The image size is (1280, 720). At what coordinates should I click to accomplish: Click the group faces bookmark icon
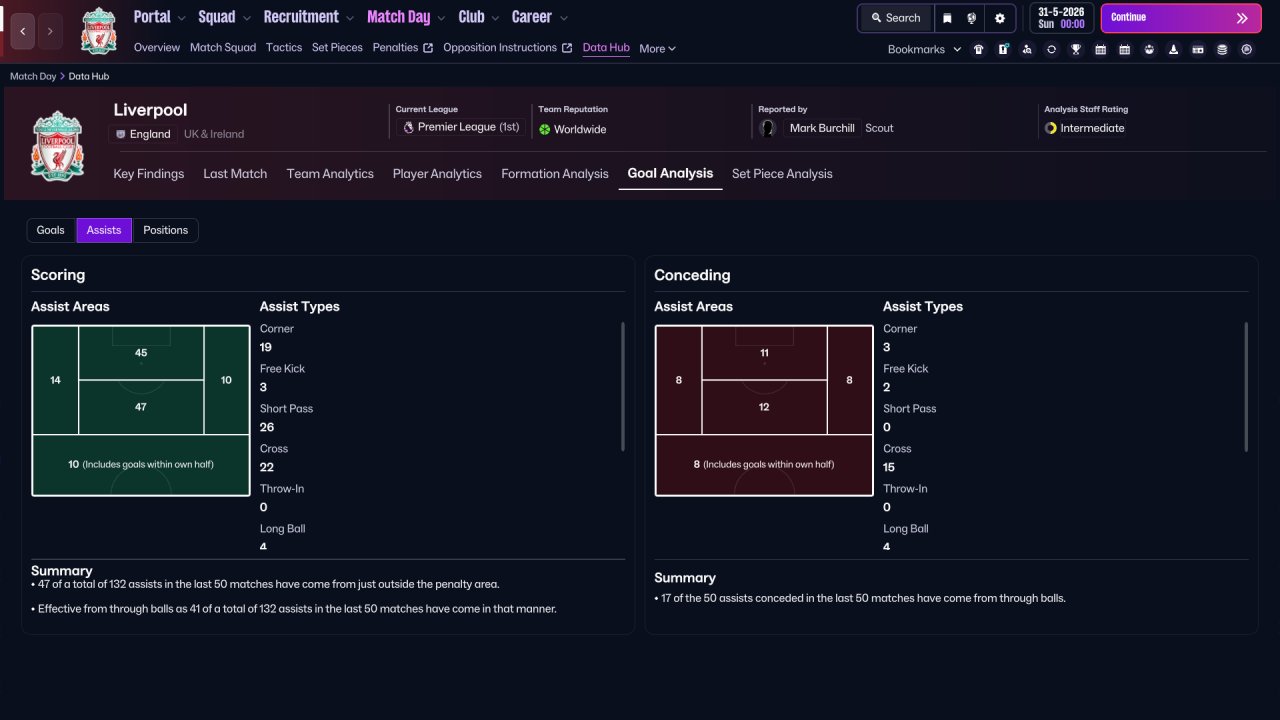1149,49
